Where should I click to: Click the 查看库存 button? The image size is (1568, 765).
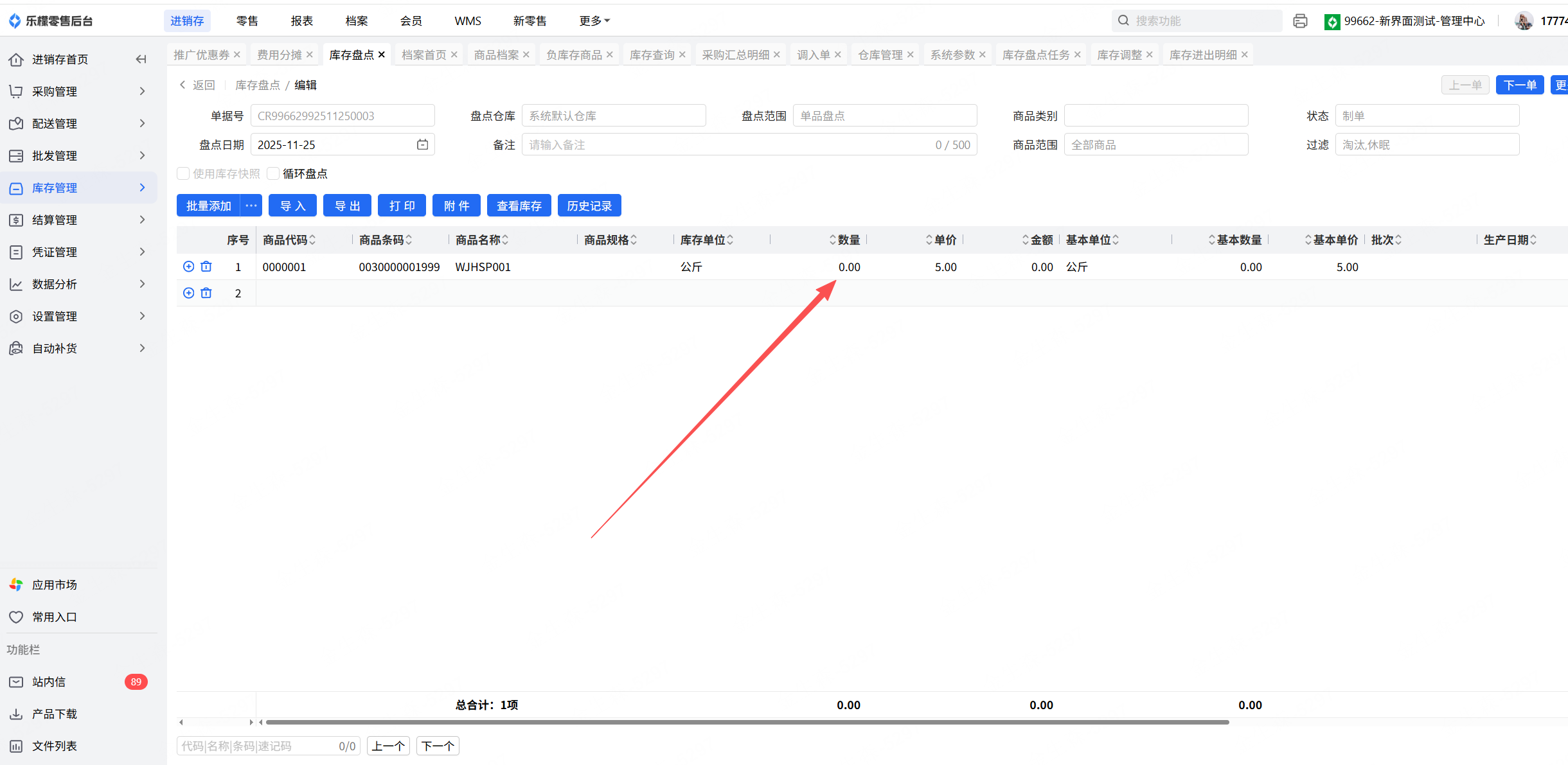point(519,206)
